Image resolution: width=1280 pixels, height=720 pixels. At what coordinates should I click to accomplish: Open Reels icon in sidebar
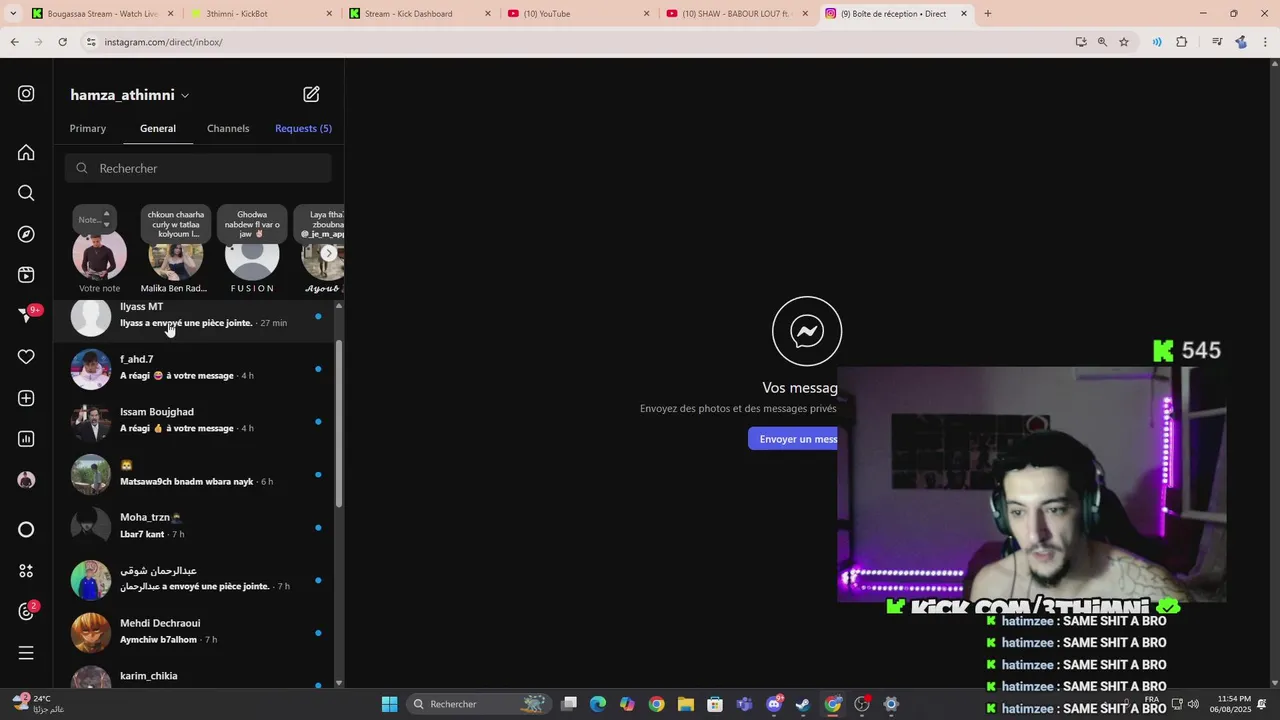[x=26, y=275]
